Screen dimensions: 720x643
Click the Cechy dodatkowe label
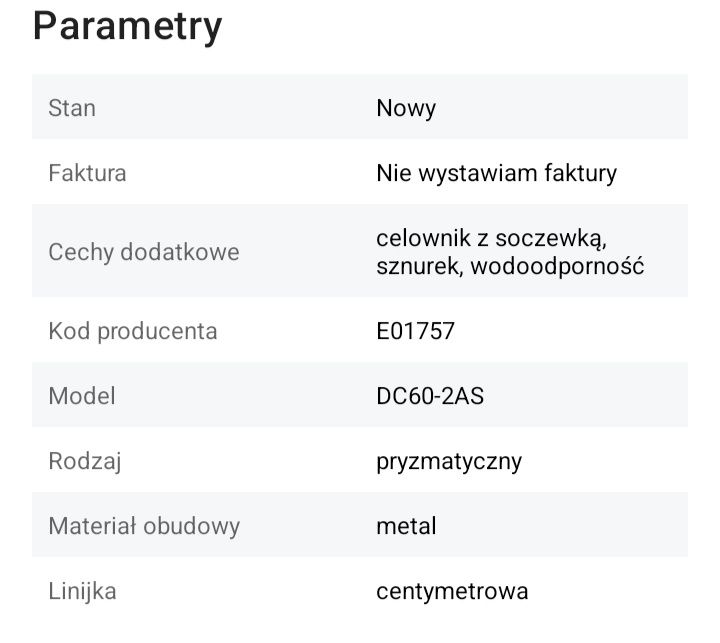click(x=144, y=252)
